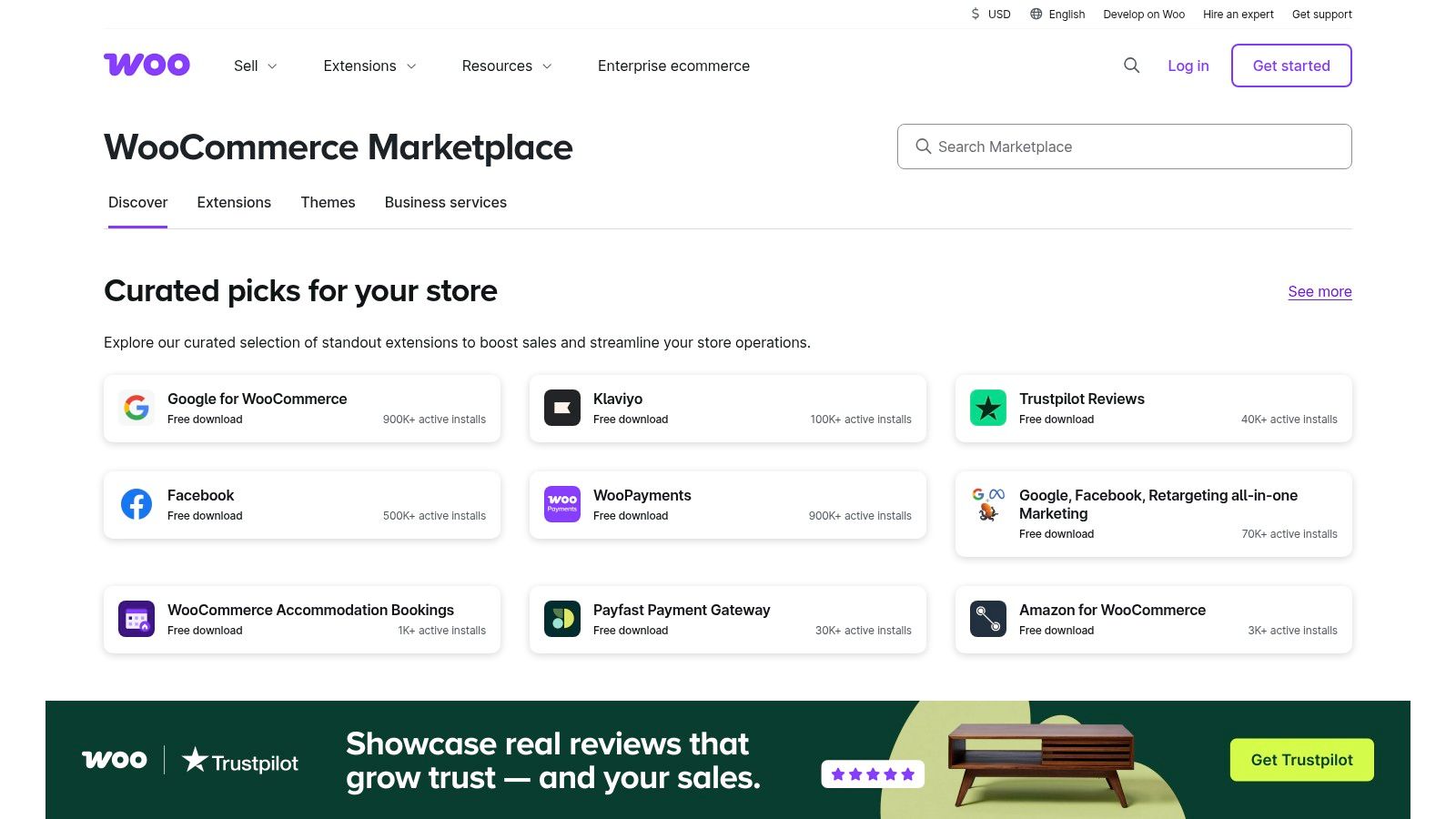Open See more curated picks
The image size is (1456, 819).
[x=1319, y=291]
